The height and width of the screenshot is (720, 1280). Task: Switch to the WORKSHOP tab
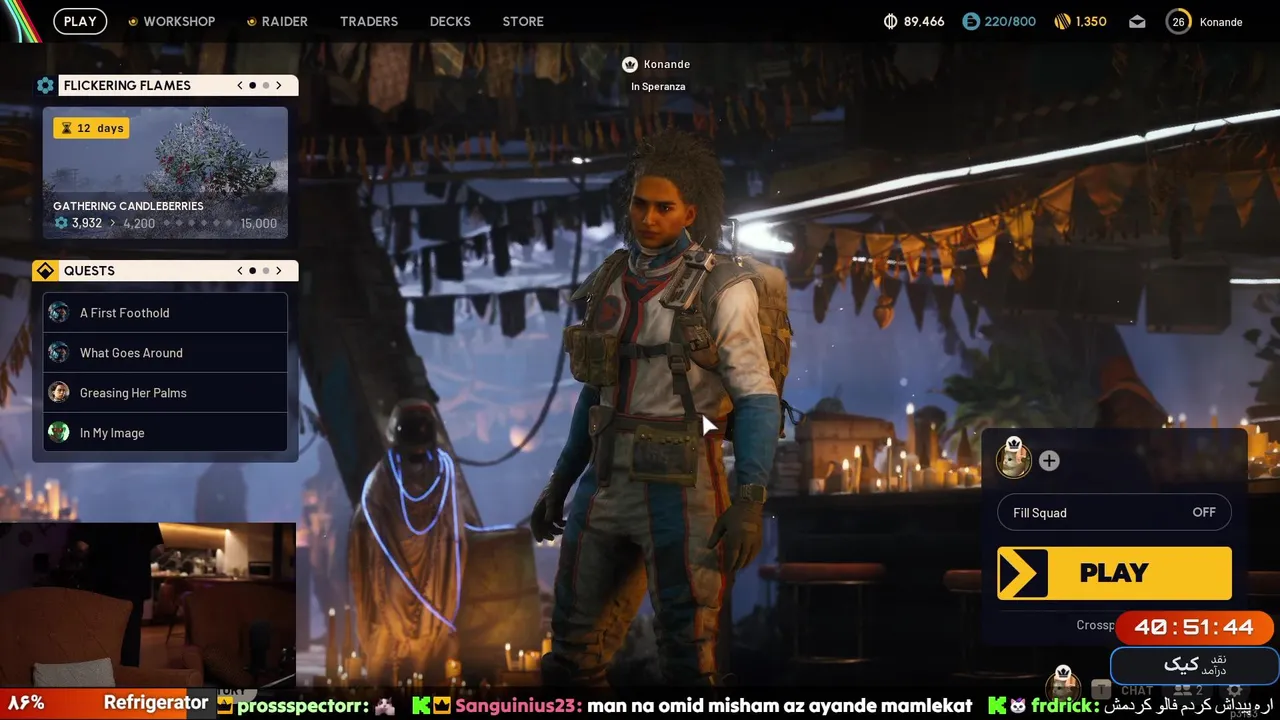(179, 21)
